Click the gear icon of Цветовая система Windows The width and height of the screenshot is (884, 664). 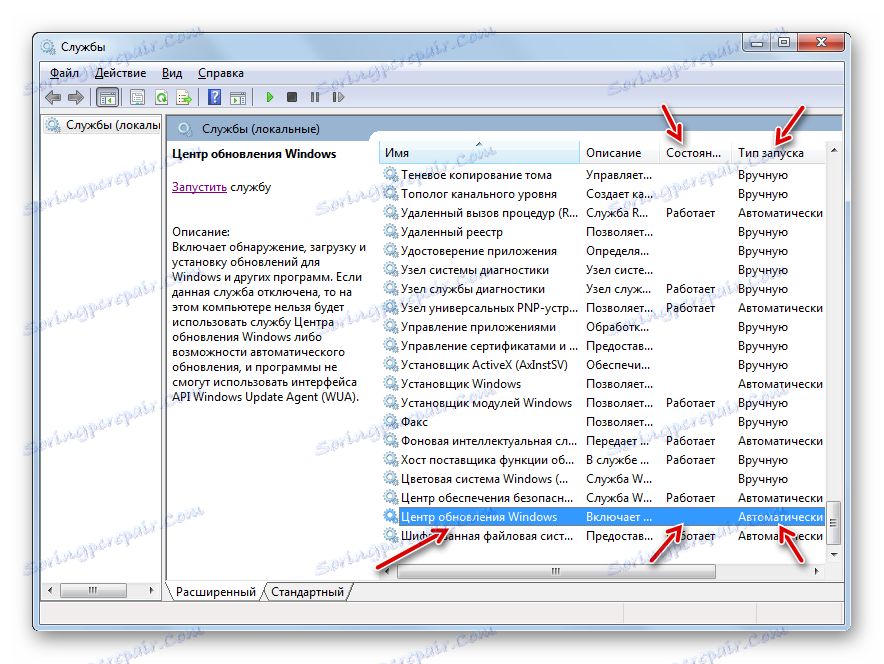390,478
